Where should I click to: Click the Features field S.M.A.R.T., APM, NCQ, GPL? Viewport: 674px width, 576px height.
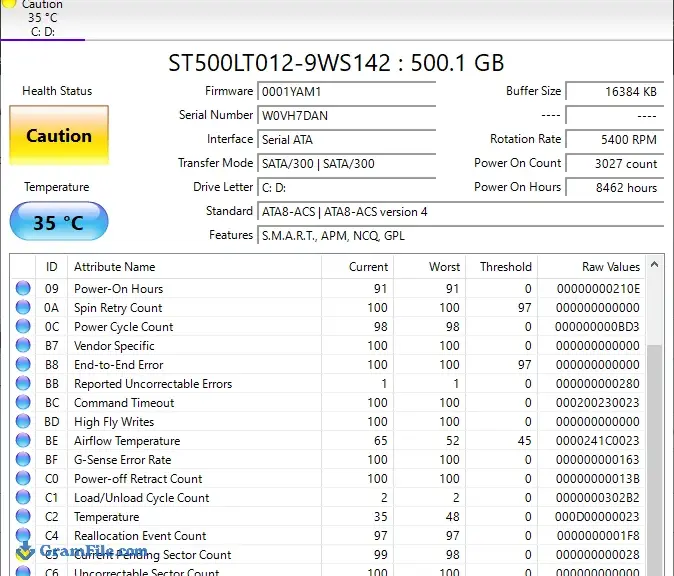tap(460, 236)
